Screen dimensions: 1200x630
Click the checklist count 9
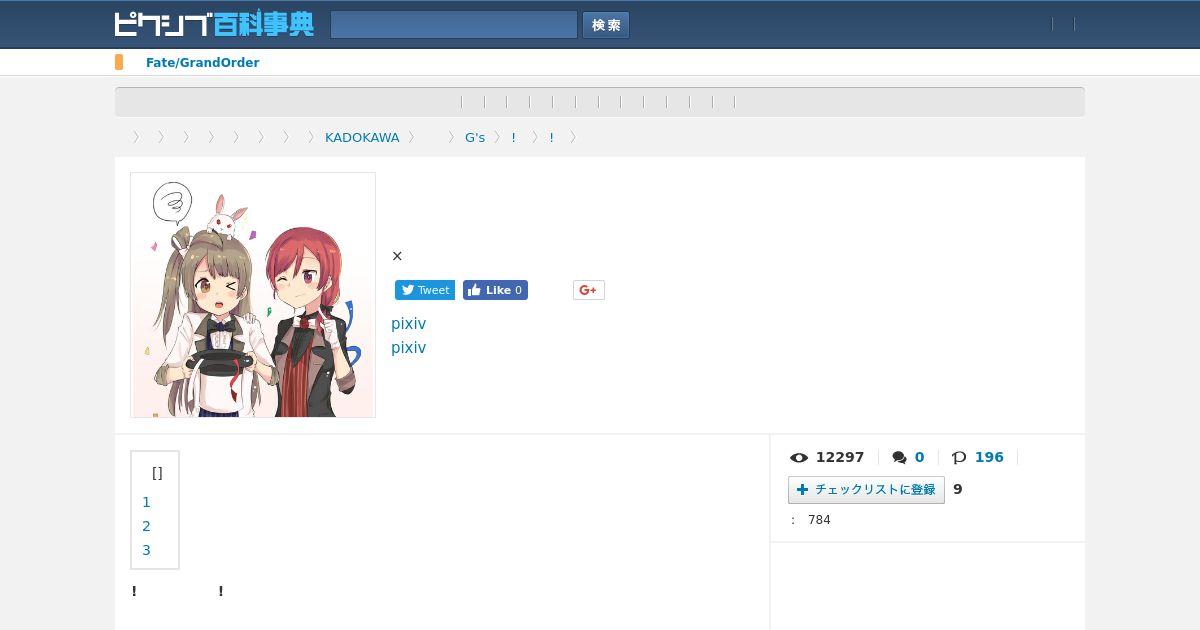pos(958,489)
